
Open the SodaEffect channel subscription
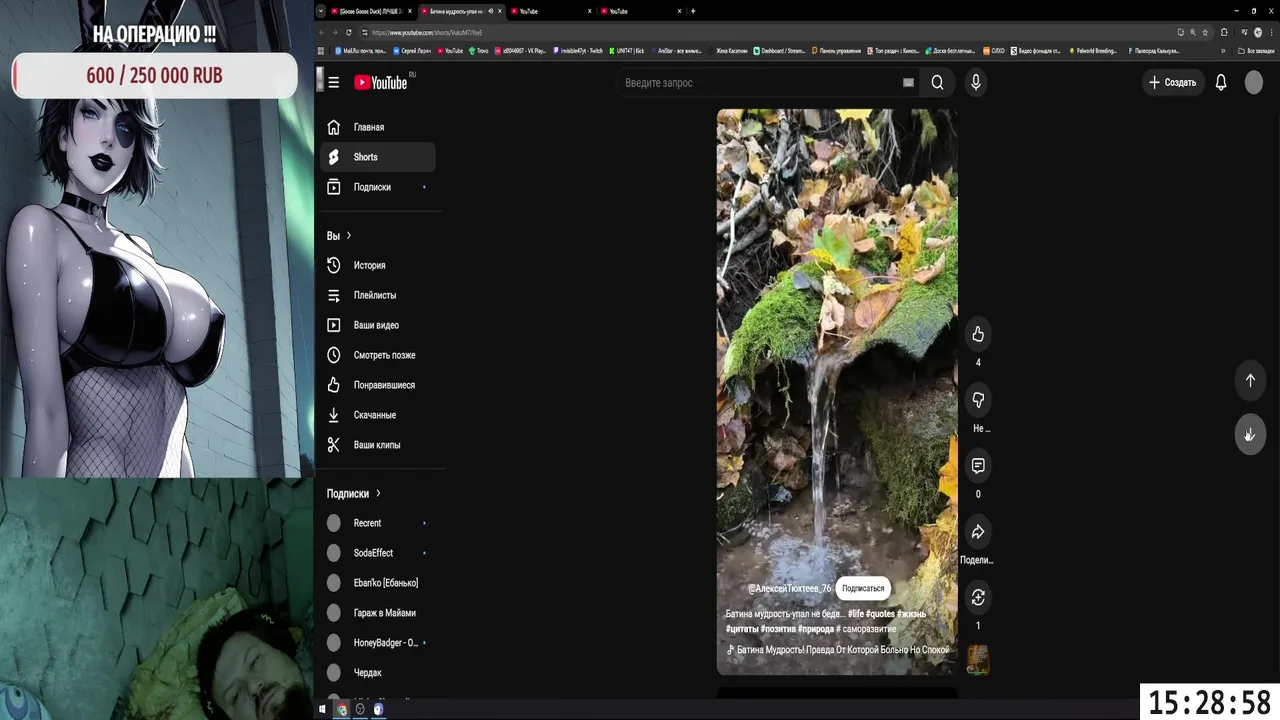coord(378,553)
